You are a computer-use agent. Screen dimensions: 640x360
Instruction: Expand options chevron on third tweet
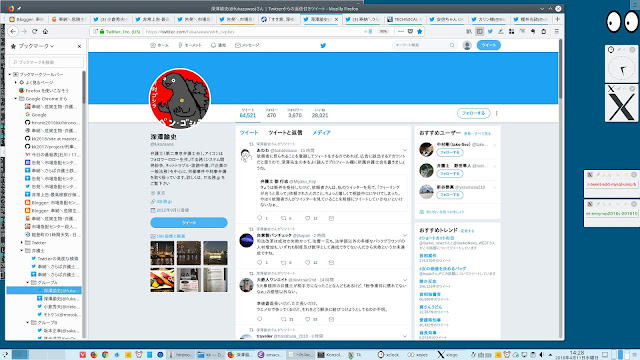tap(405, 280)
